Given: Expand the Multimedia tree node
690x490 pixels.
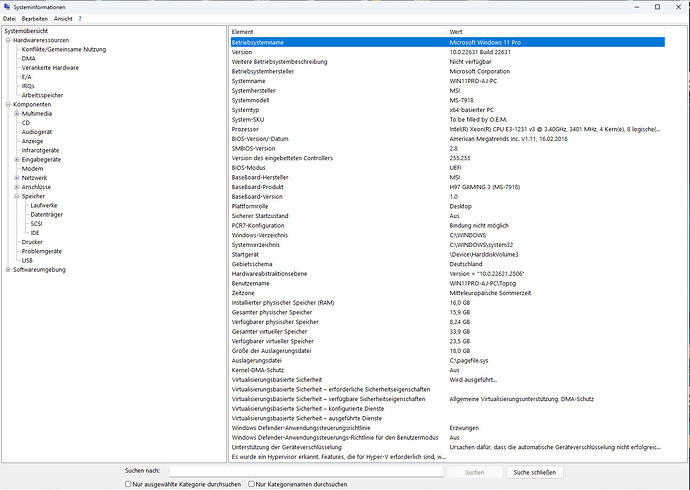Looking at the screenshot, I should pos(17,114).
